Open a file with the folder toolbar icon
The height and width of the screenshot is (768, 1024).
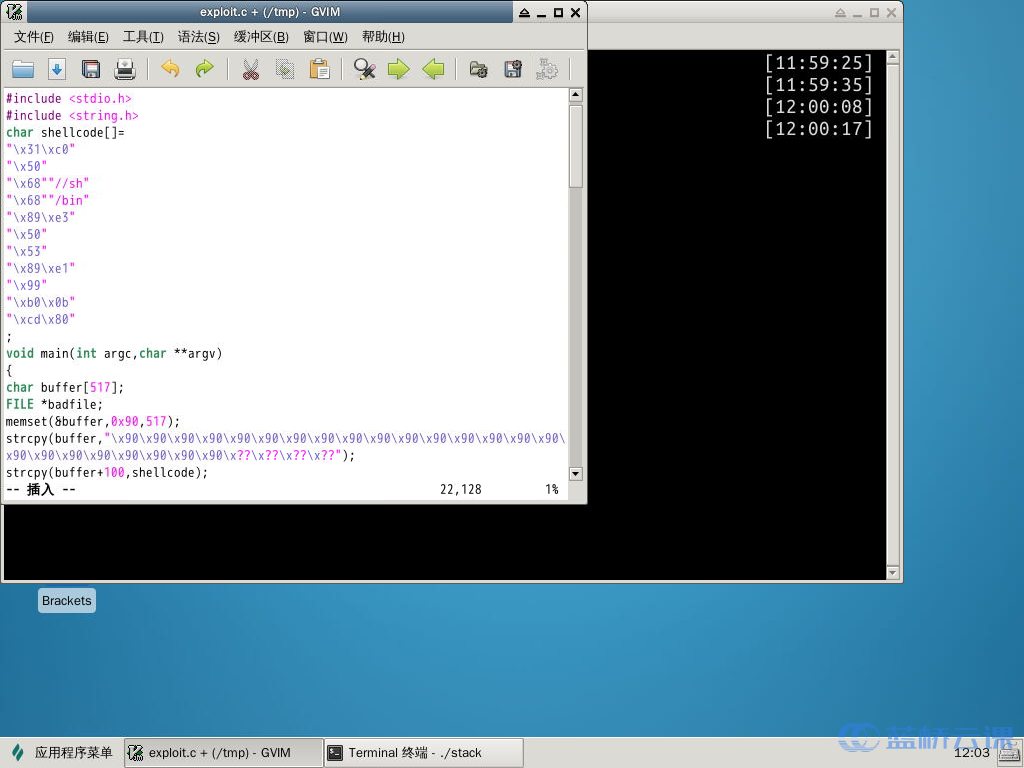tap(23, 69)
